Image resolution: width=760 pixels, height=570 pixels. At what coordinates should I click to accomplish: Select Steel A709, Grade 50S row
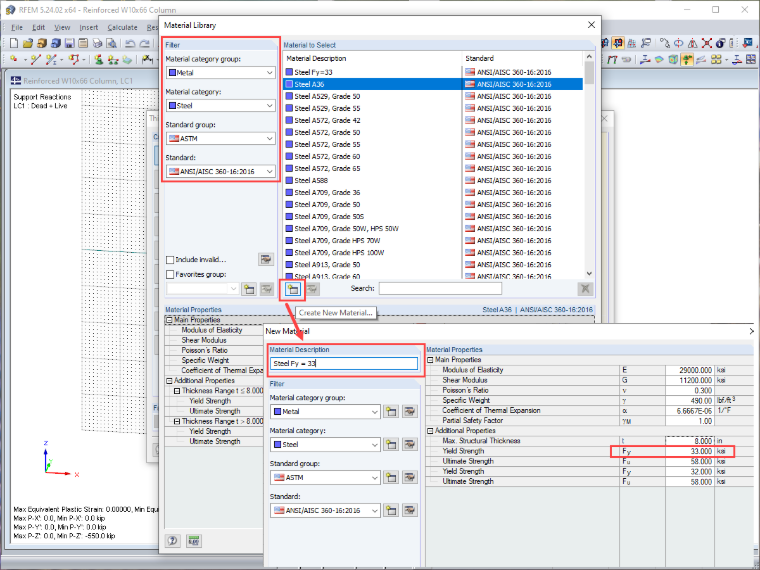433,216
